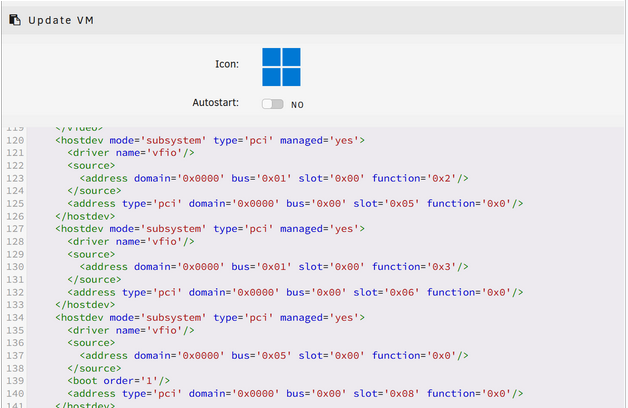The image size is (628, 408).
Task: Click the Update VM header icon
Action: click(x=14, y=20)
